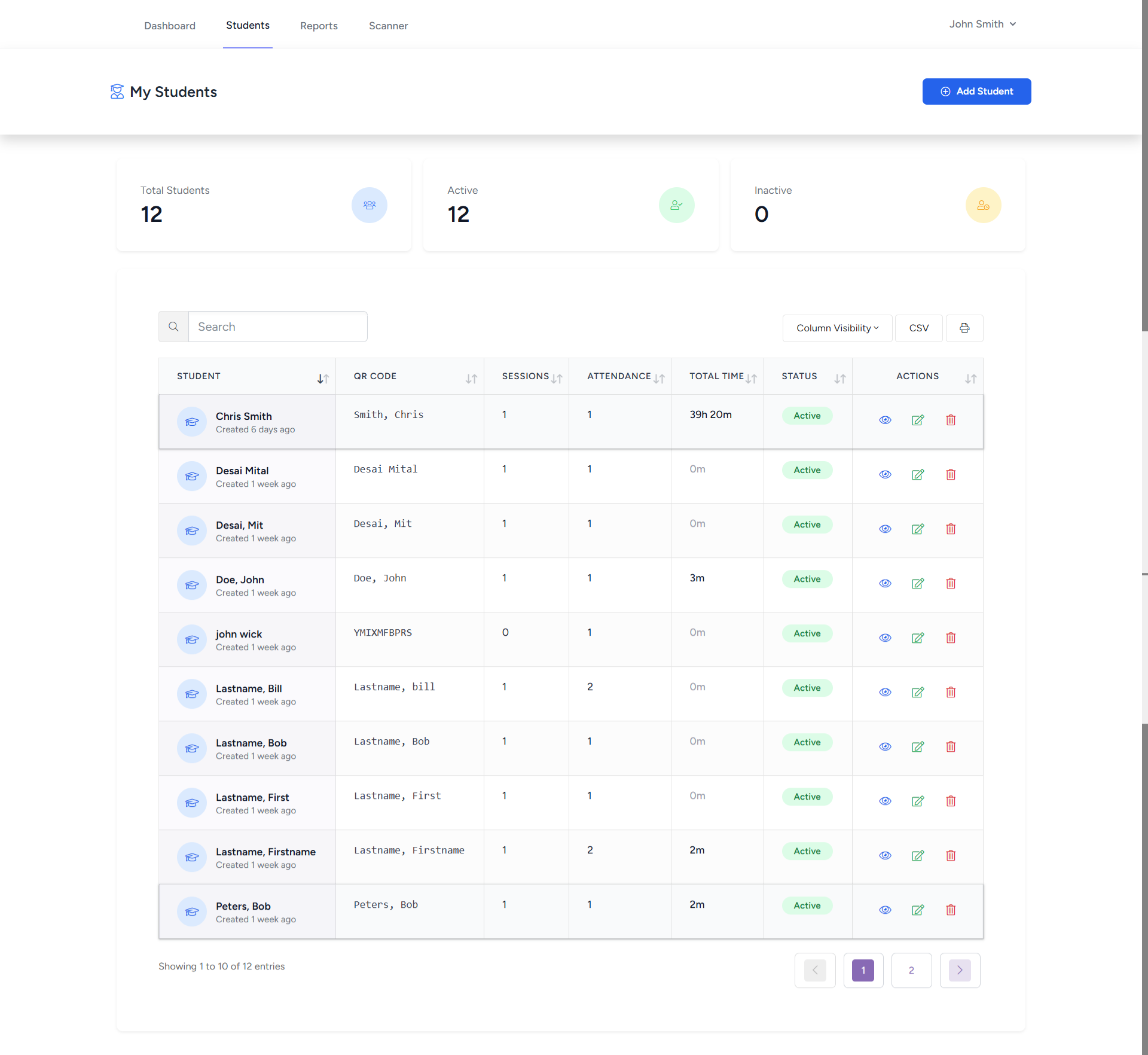View Lastname, First student details
The width and height of the screenshot is (1148, 1055).
885,801
